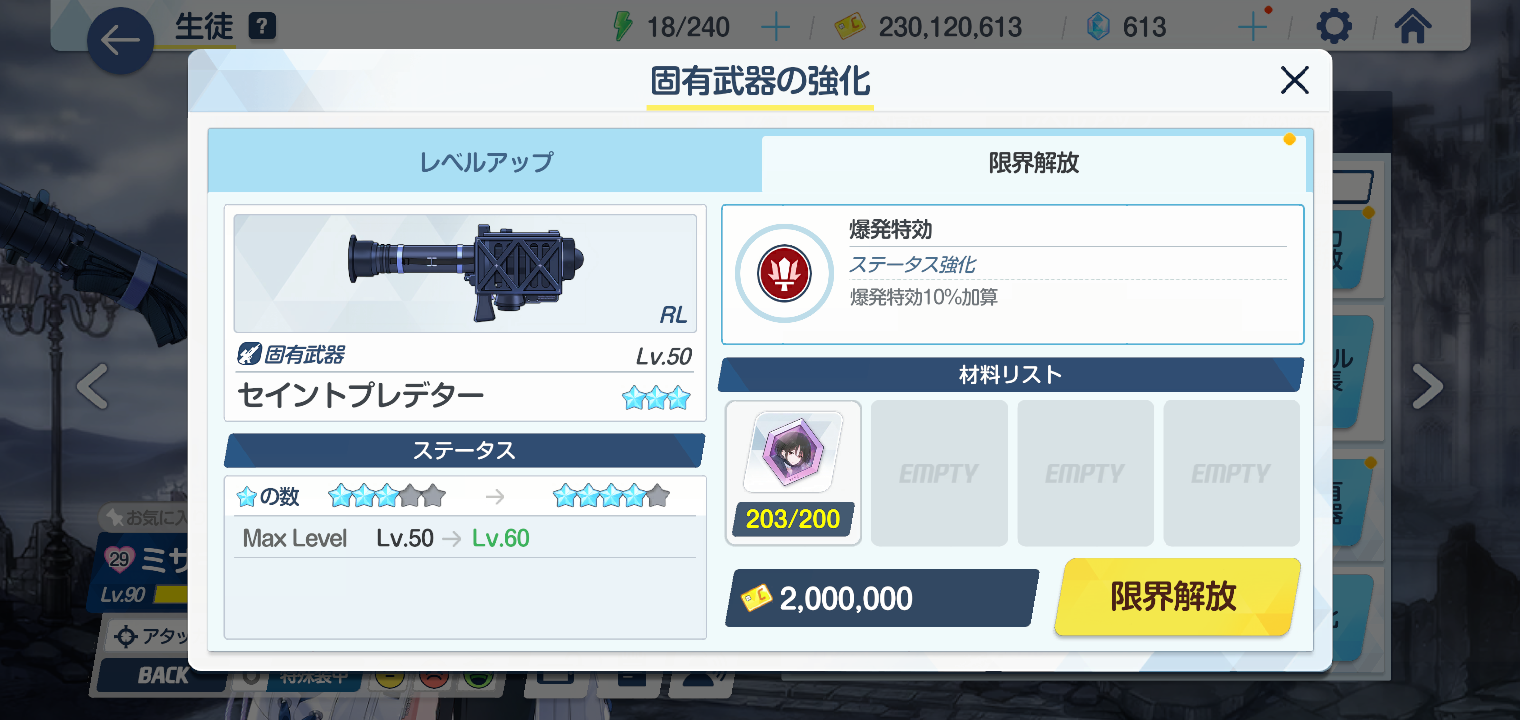Close the 固有武器の強化 dialog
Image resolution: width=1520 pixels, height=720 pixels.
click(1294, 80)
